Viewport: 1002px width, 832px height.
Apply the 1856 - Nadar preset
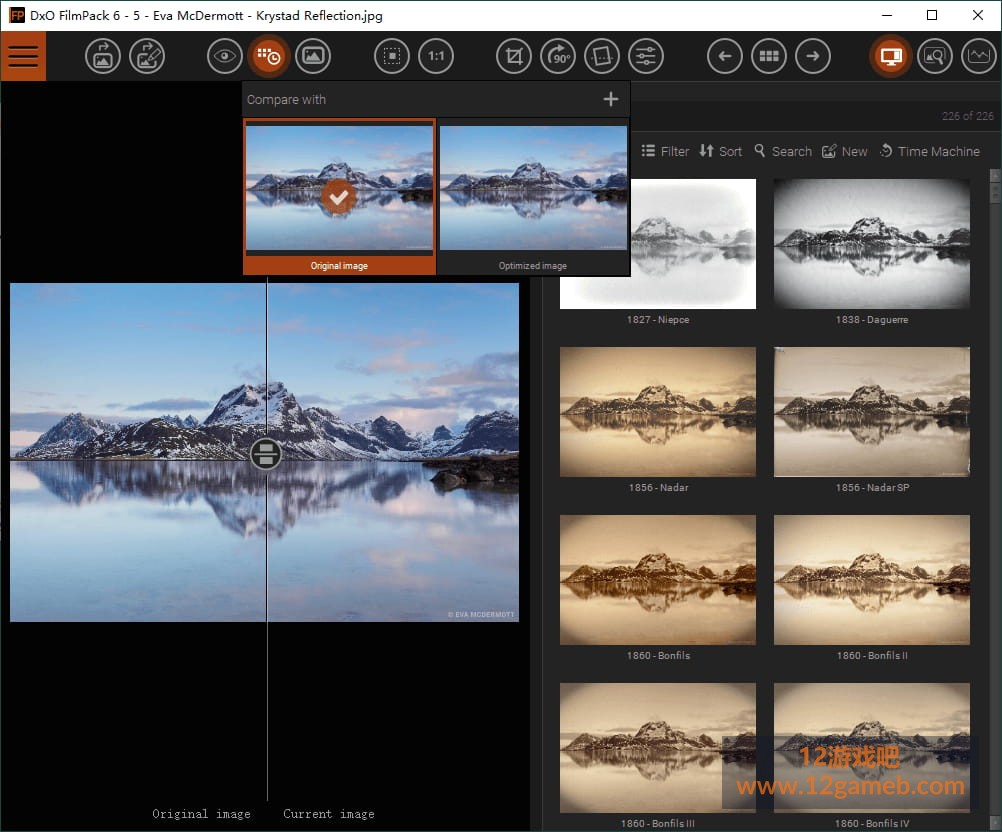tap(658, 420)
